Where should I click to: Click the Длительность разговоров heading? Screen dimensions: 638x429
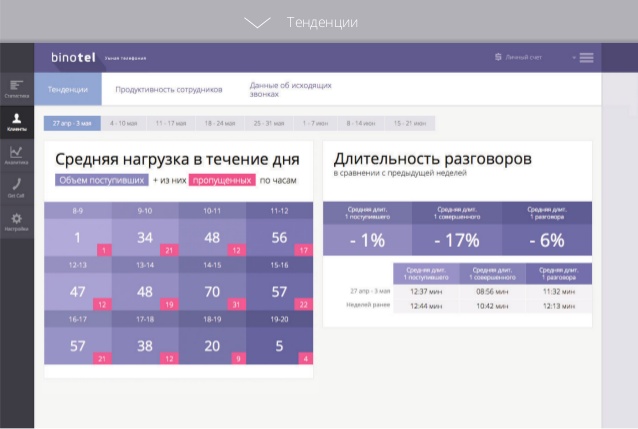pyautogui.click(x=433, y=159)
